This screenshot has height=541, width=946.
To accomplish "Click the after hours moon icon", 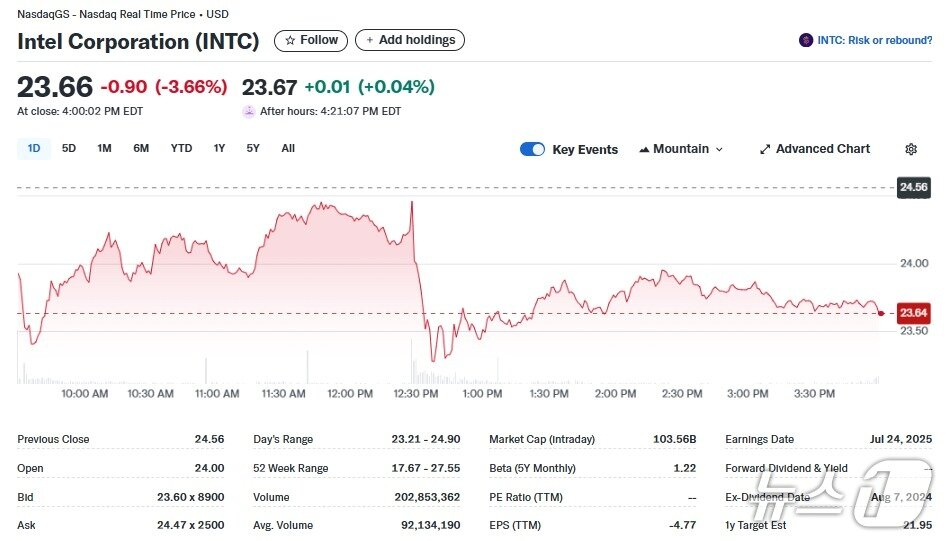I will coord(249,112).
